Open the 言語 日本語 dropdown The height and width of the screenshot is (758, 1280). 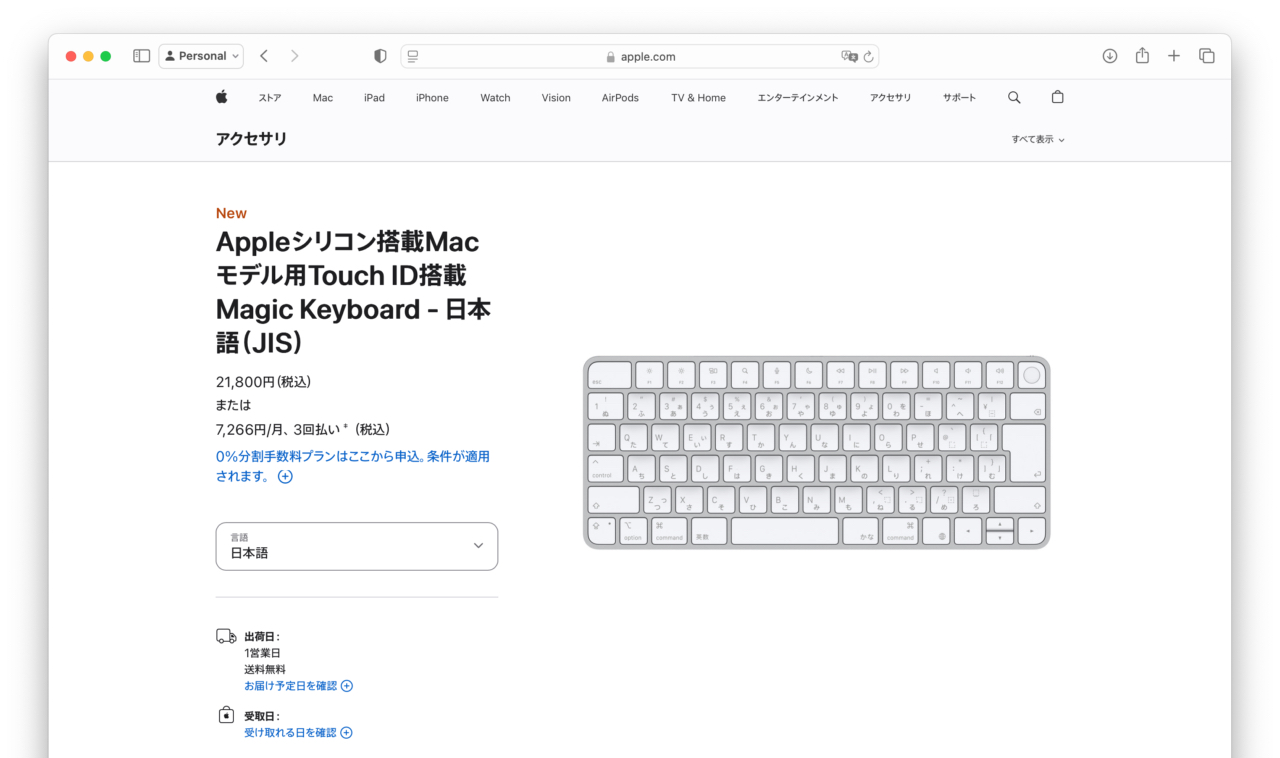tap(357, 546)
